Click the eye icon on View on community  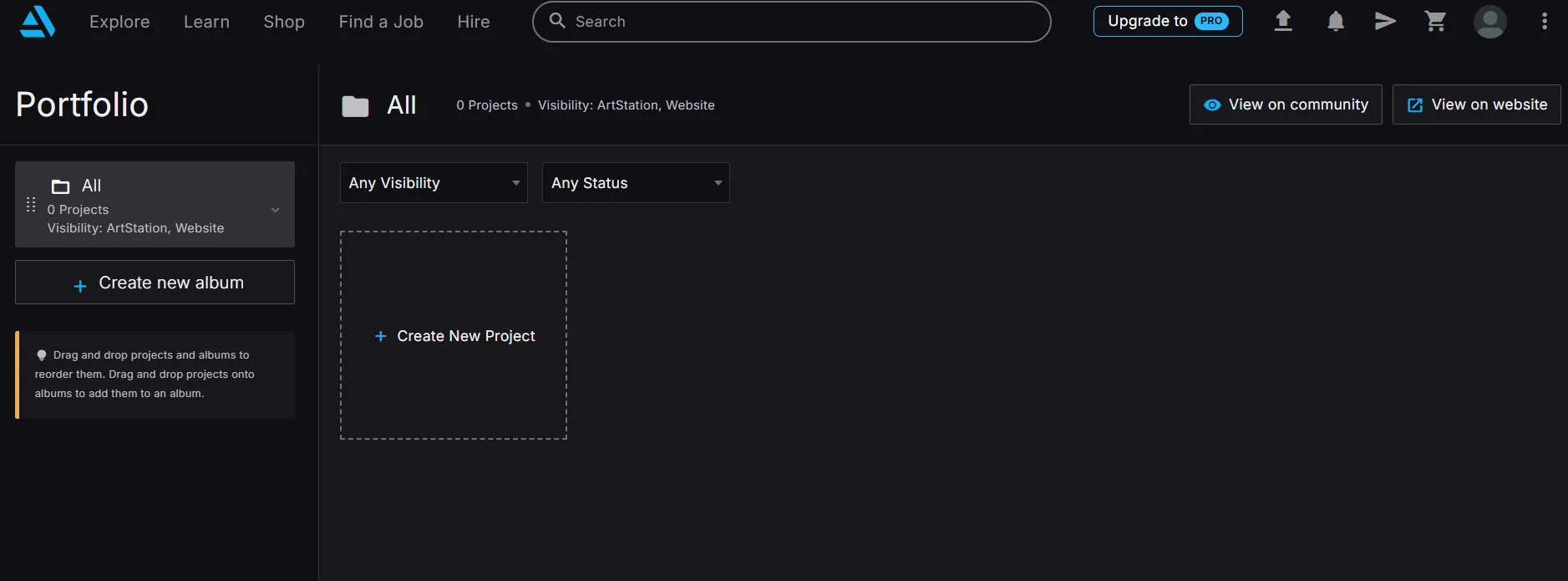pos(1212,105)
